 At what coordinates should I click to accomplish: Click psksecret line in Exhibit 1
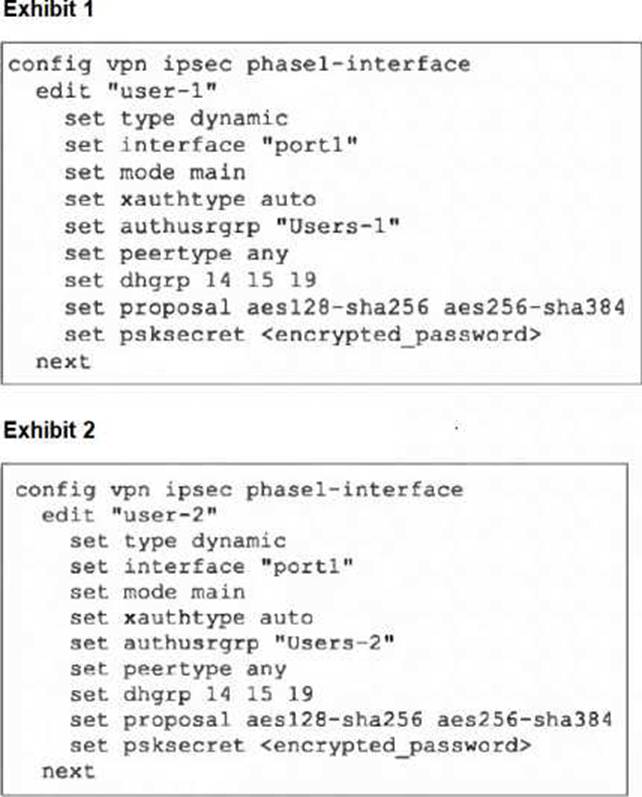[x=302, y=335]
